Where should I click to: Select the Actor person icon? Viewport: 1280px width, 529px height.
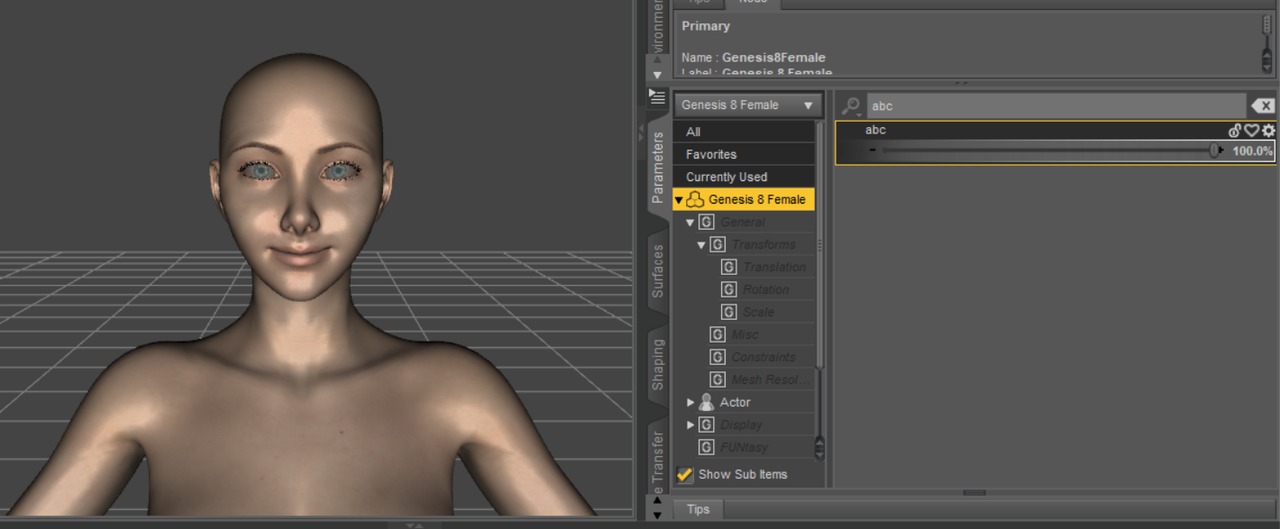coord(706,402)
